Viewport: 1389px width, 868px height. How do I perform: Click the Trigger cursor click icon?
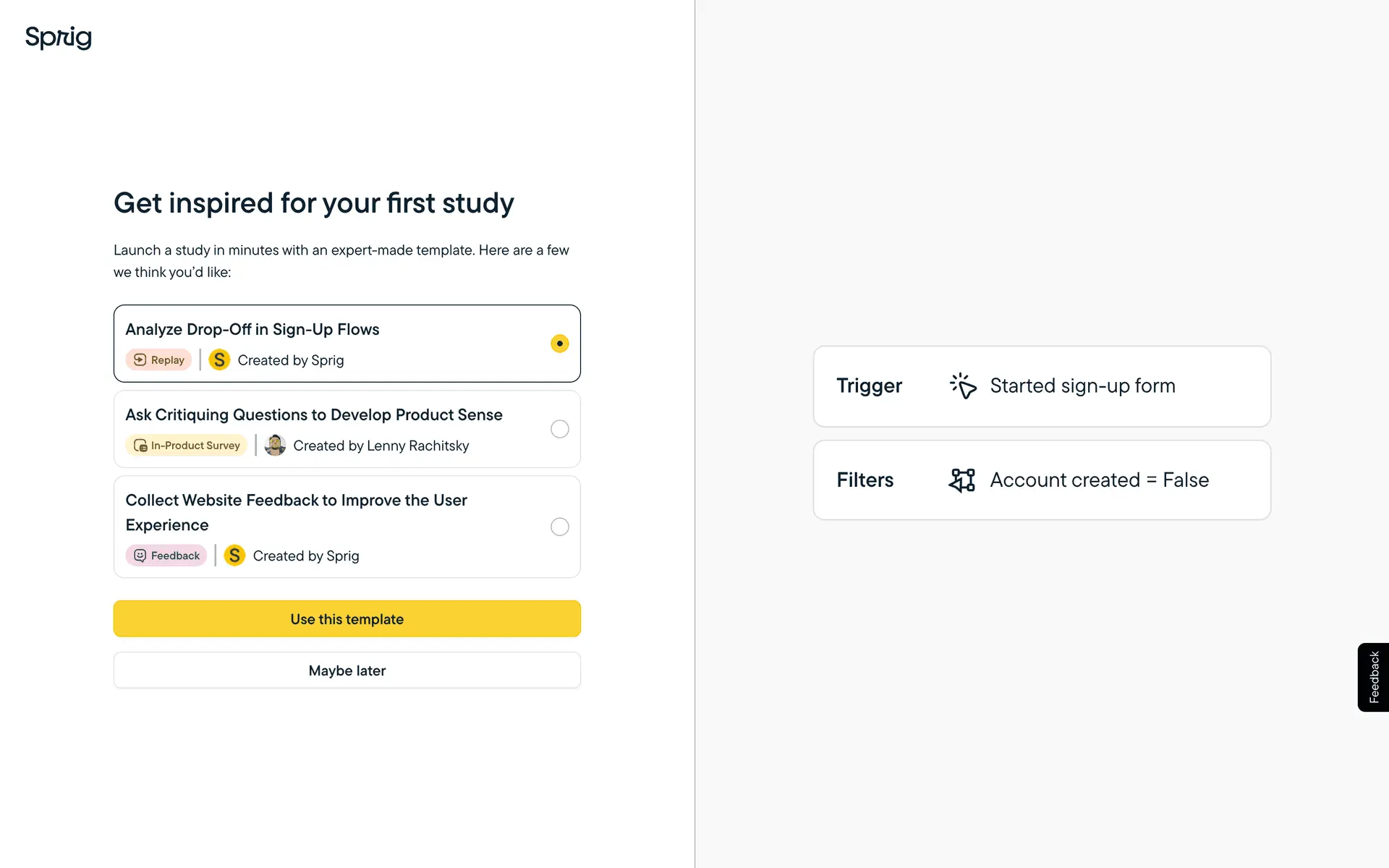(x=963, y=386)
